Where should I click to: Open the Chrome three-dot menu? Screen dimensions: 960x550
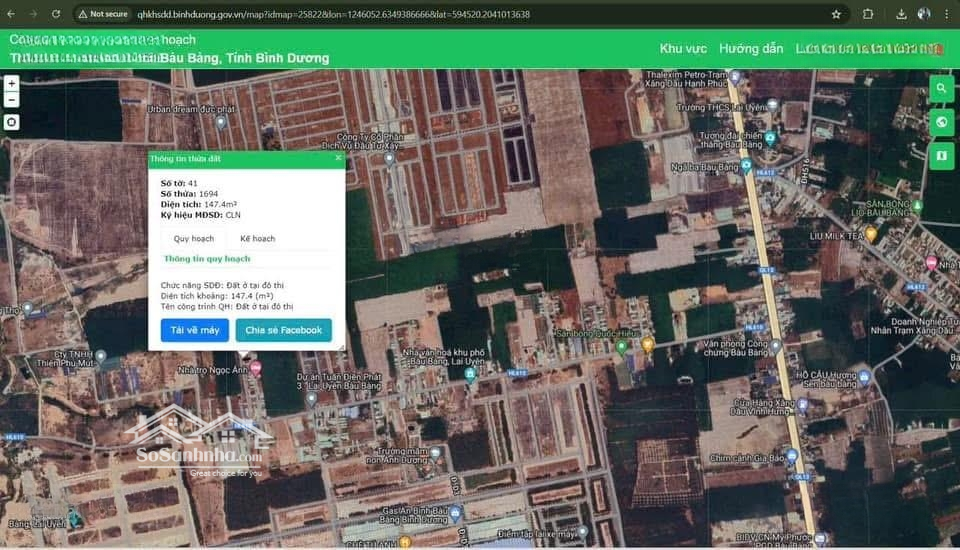tap(946, 14)
